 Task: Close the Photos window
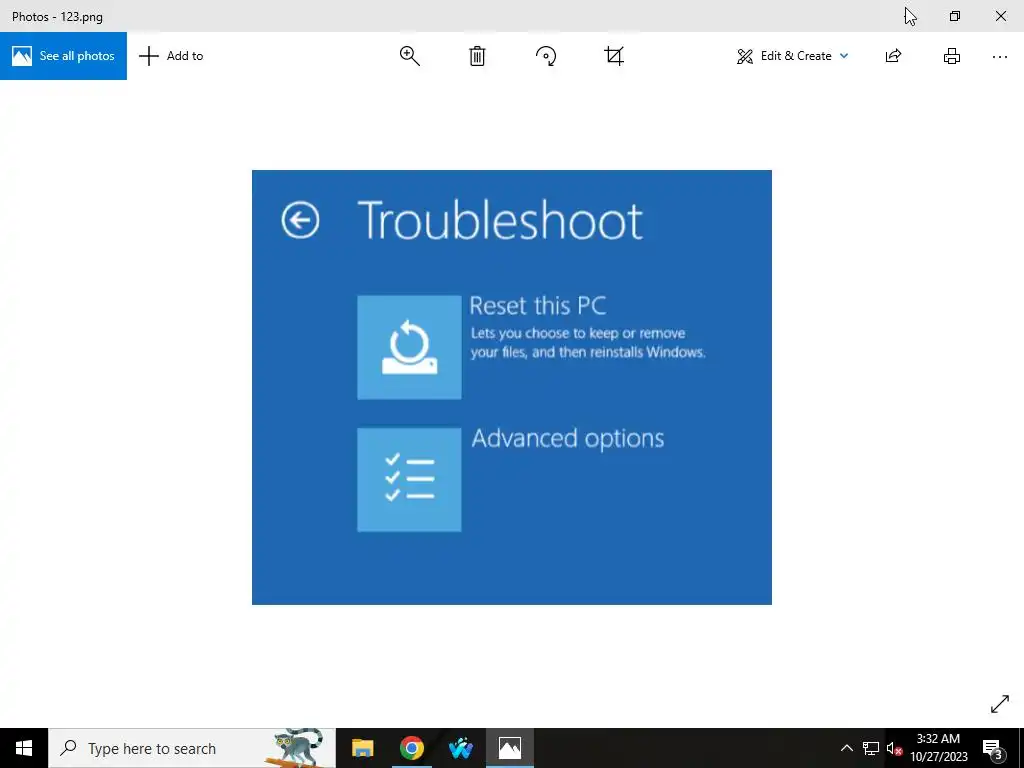coord(1000,16)
